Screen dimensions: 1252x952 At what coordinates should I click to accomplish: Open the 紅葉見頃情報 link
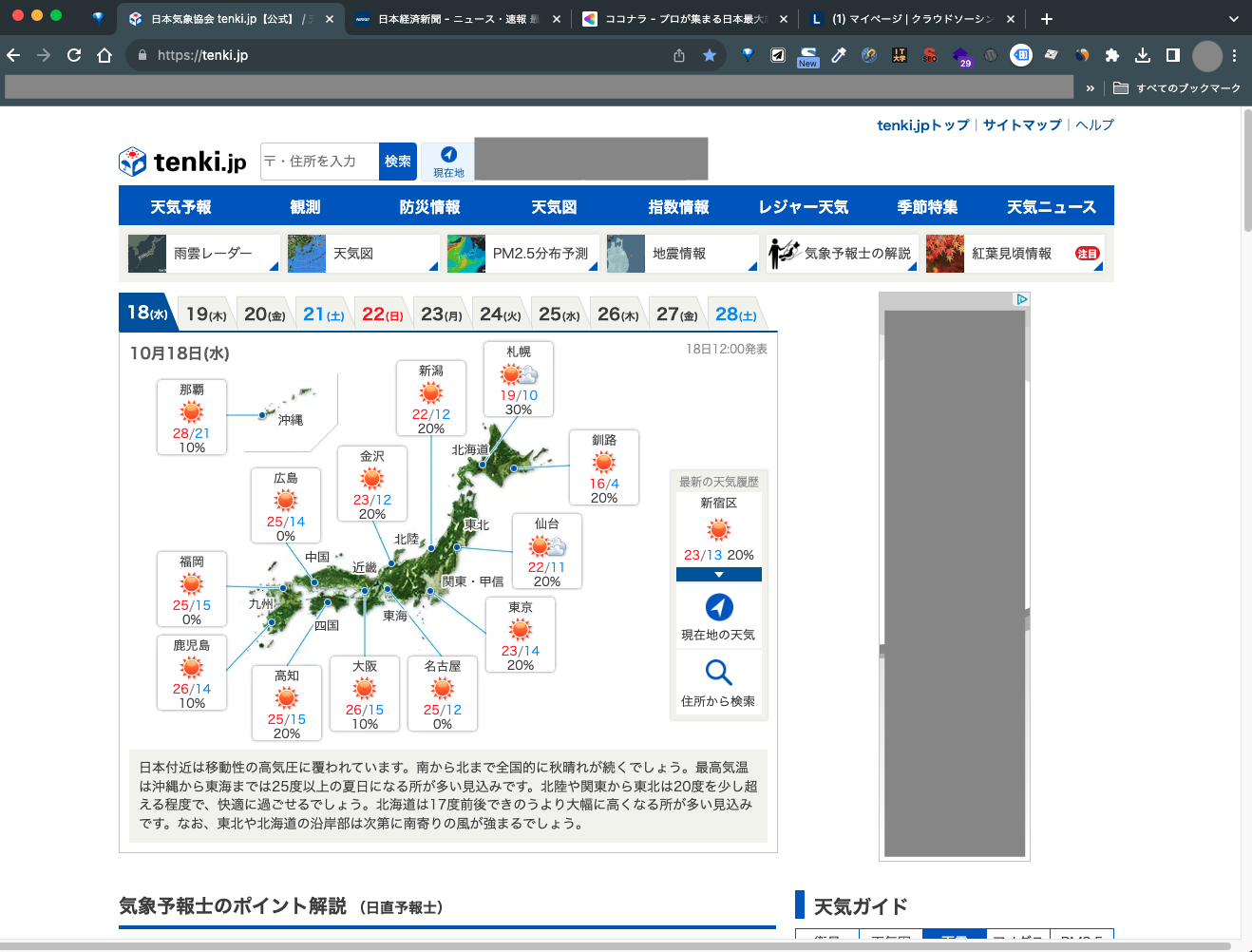[1011, 254]
